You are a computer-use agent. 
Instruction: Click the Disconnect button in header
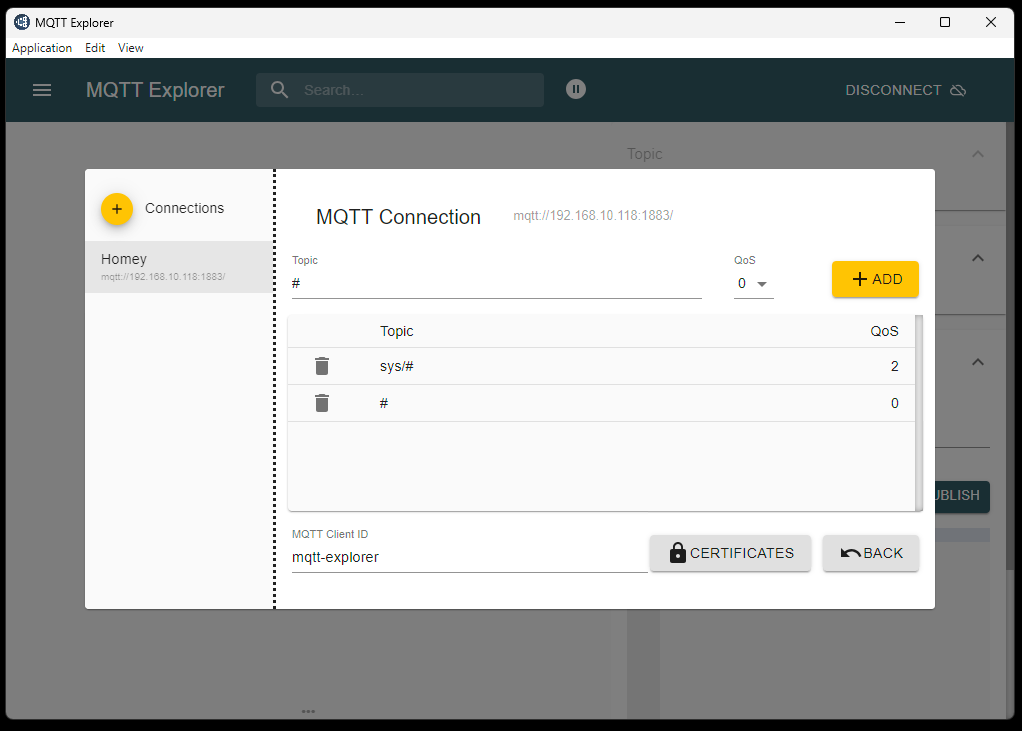click(905, 90)
